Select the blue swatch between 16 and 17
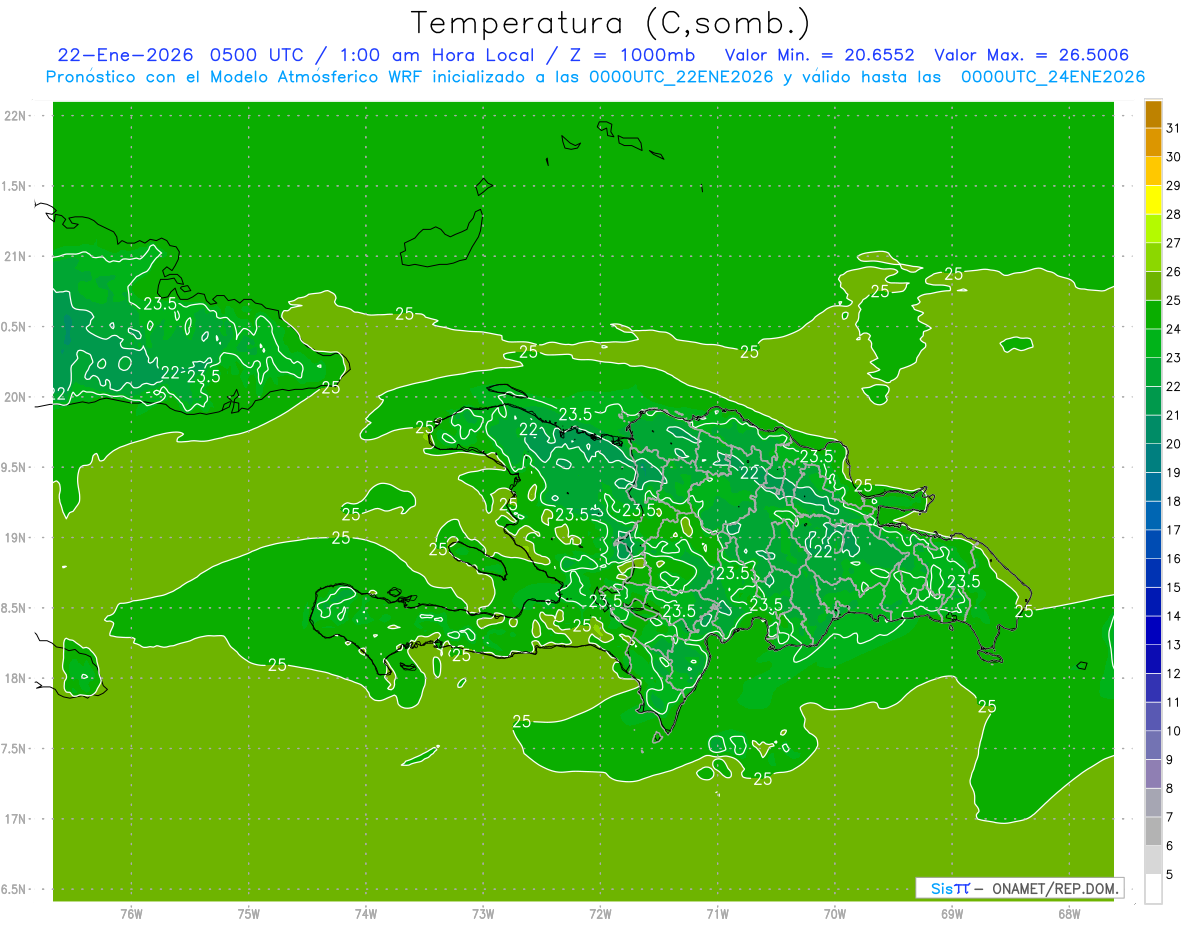This screenshot has width=1200, height=927. (x=1153, y=544)
